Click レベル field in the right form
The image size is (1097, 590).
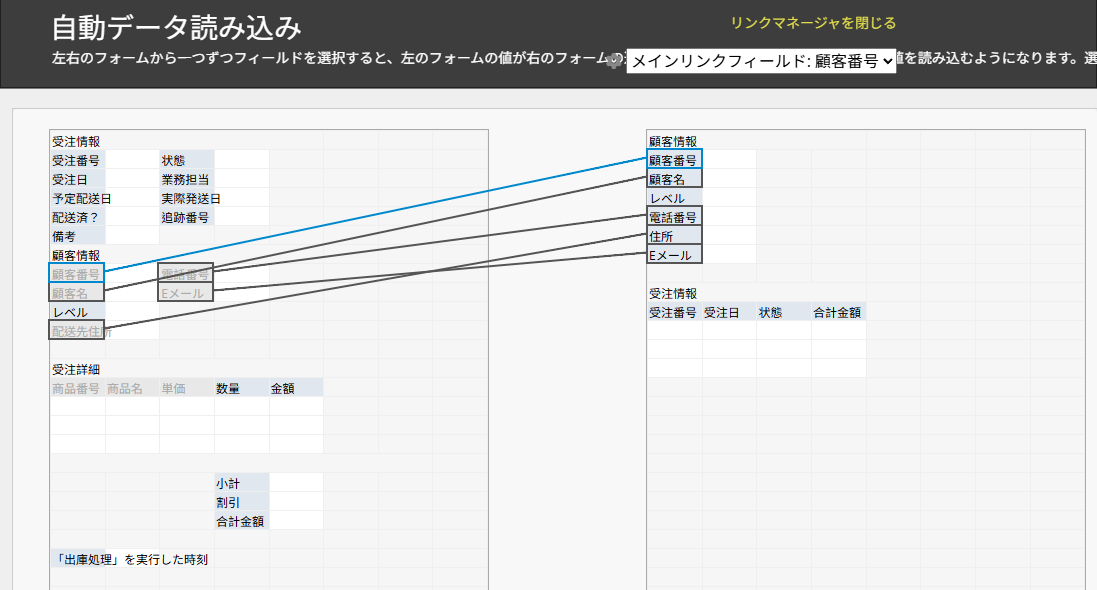(674, 198)
